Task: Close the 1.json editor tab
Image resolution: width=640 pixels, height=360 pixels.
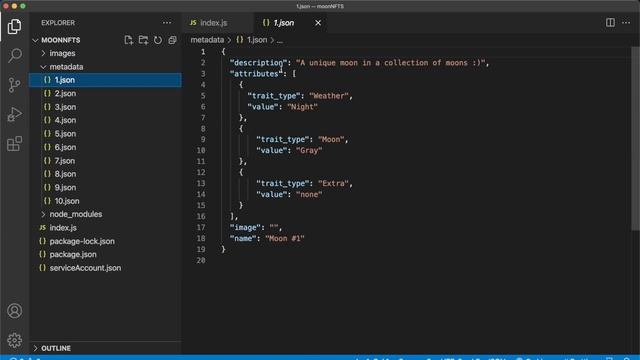Action: click(x=318, y=23)
